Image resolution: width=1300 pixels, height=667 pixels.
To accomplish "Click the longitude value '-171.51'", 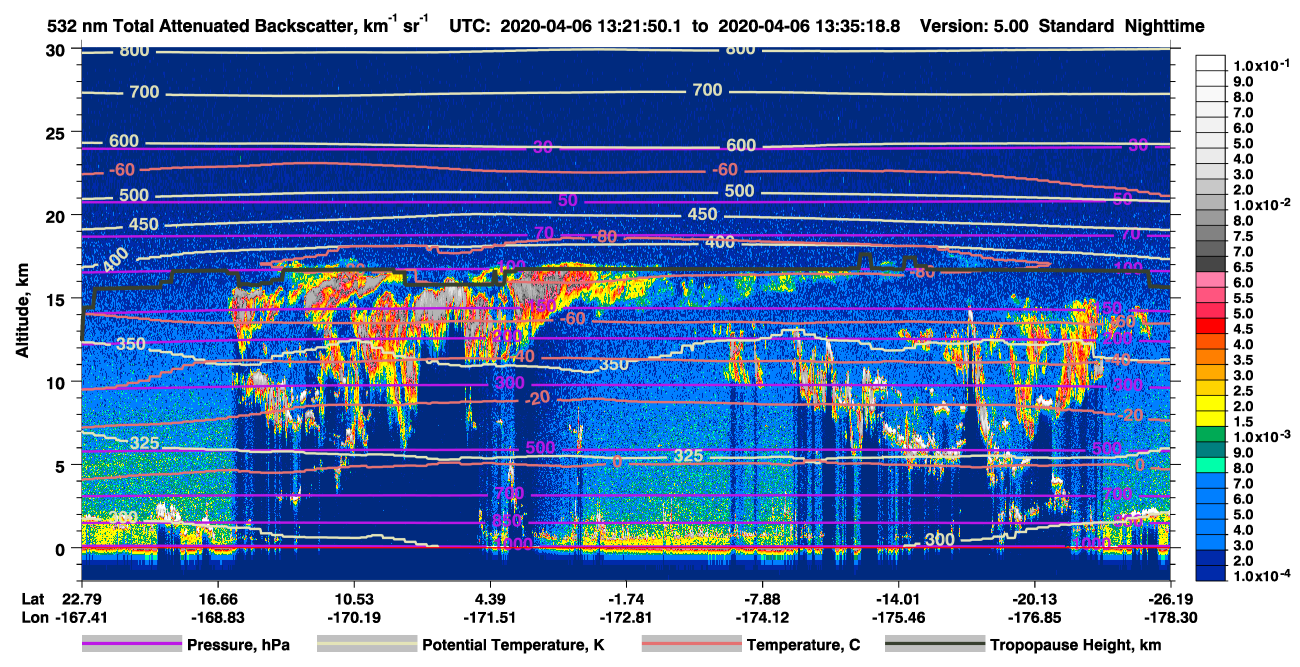I will [490, 617].
